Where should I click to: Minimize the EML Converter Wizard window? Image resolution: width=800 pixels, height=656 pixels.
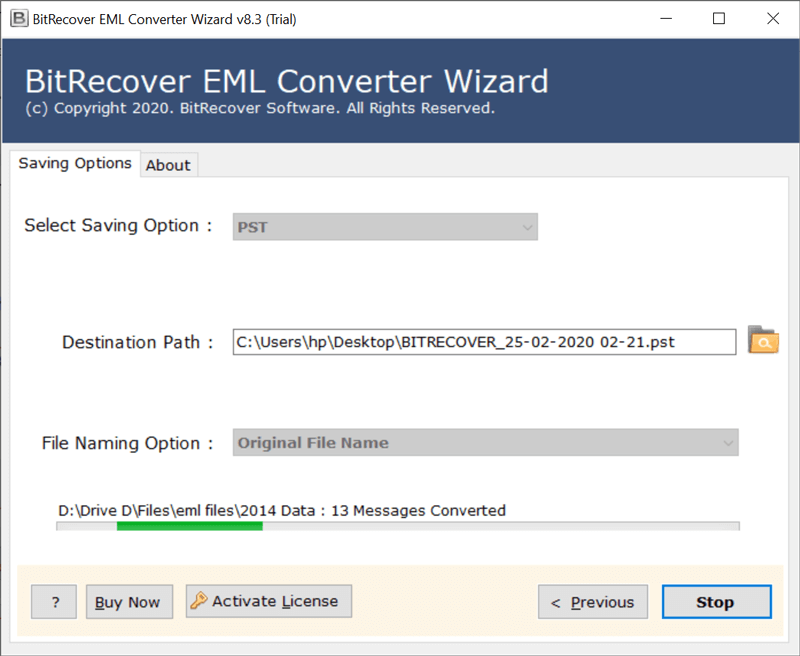666,19
